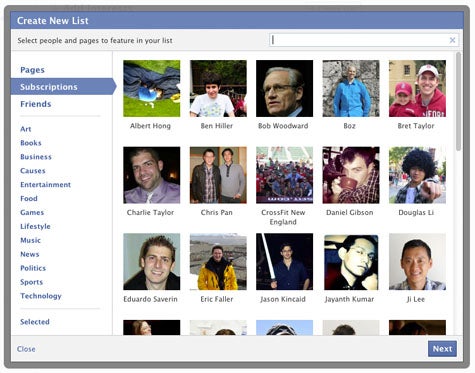Select the Albert Hong thumbnail
Viewport: 475px width, 373px height.
point(152,88)
